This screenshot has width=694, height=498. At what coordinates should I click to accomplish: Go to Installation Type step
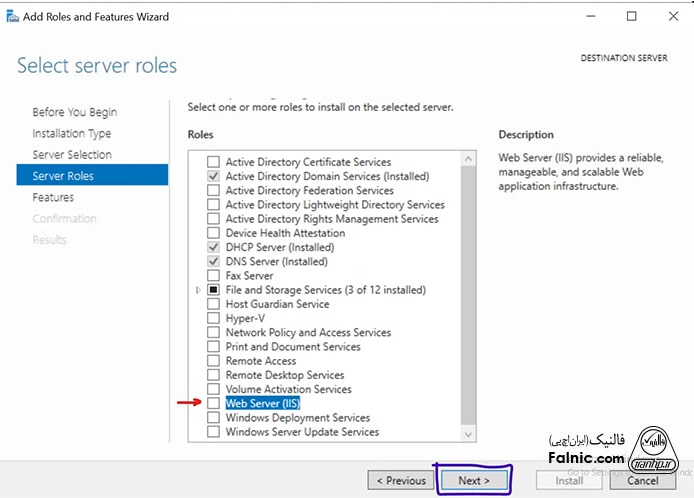coord(71,134)
